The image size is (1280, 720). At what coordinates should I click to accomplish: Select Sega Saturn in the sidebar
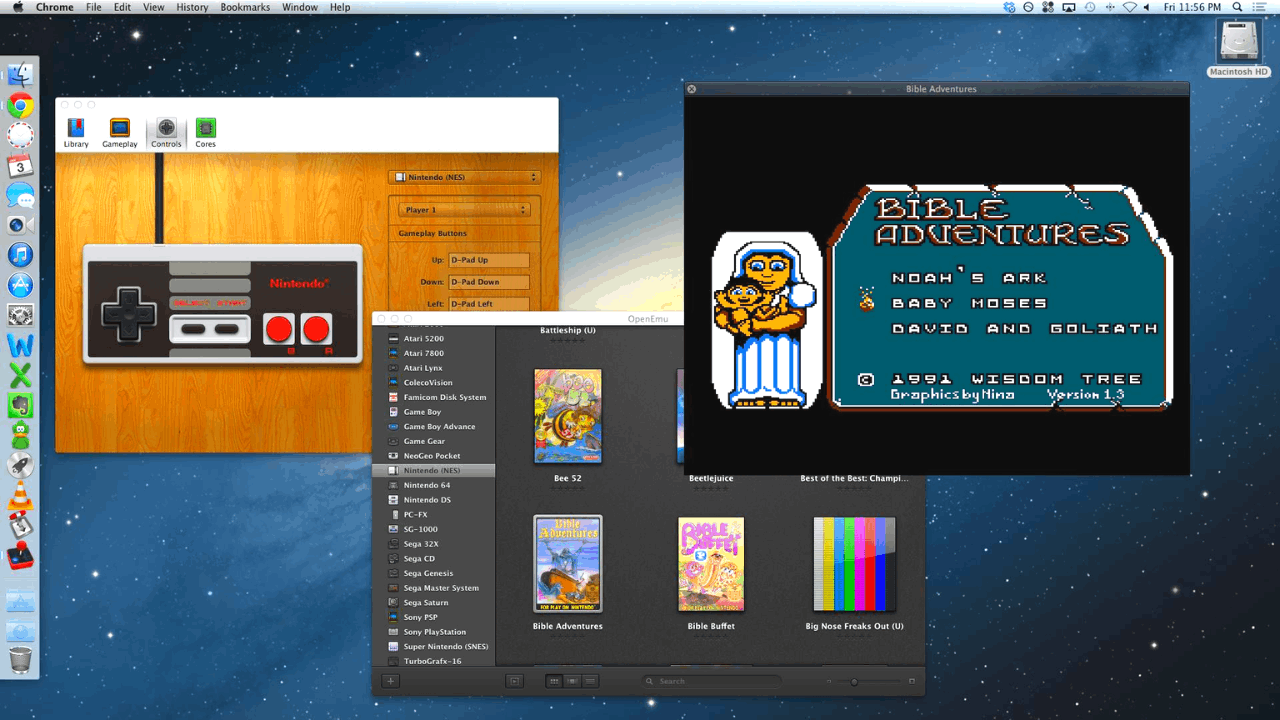click(434, 602)
